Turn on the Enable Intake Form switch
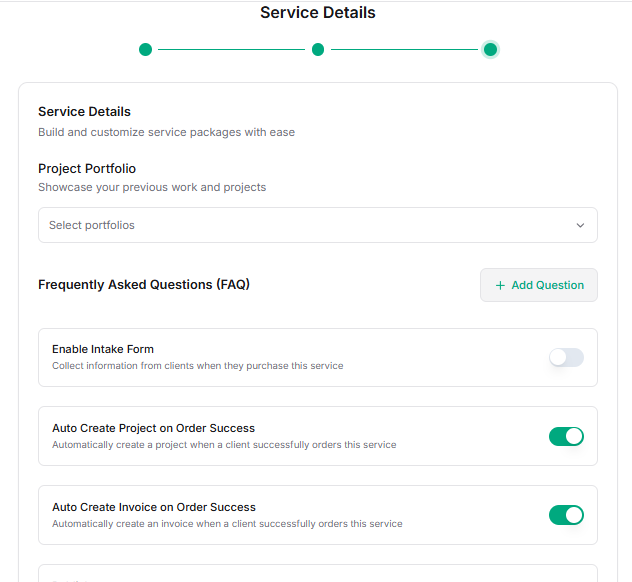Image resolution: width=632 pixels, height=582 pixels. [566, 358]
